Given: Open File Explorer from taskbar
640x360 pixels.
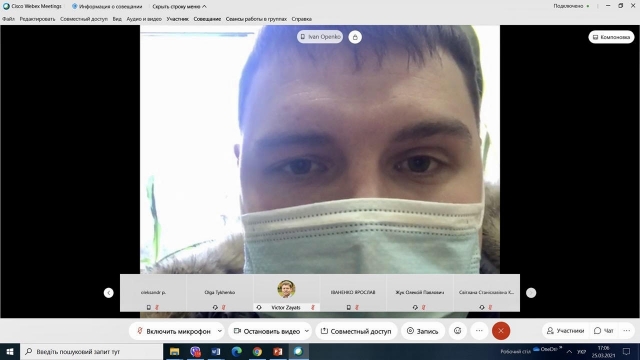Looking at the screenshot, I should tap(174, 351).
